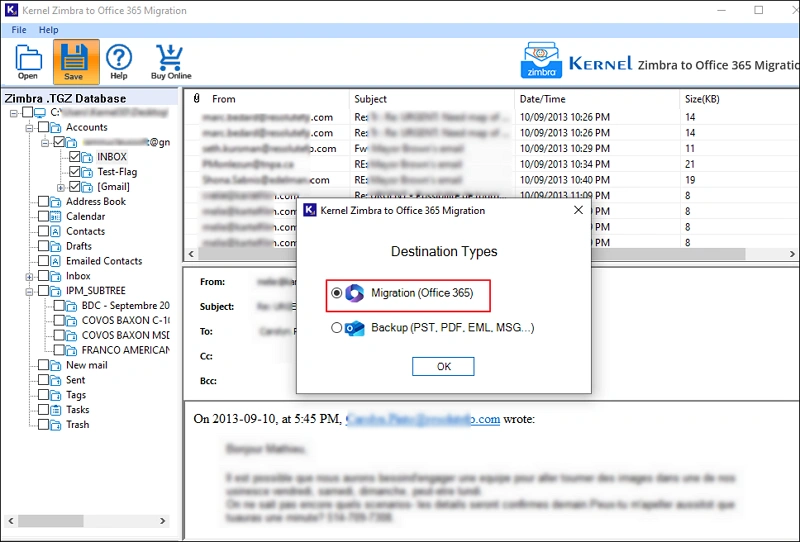Screen dimensions: 800x542
Task: Click the size value 21 cell
Action: pyautogui.click(x=690, y=164)
